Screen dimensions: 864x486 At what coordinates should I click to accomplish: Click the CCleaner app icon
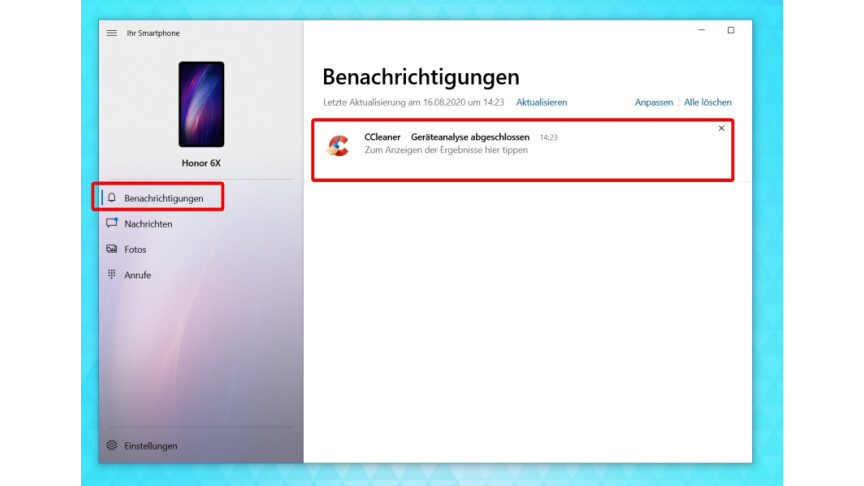[x=338, y=145]
